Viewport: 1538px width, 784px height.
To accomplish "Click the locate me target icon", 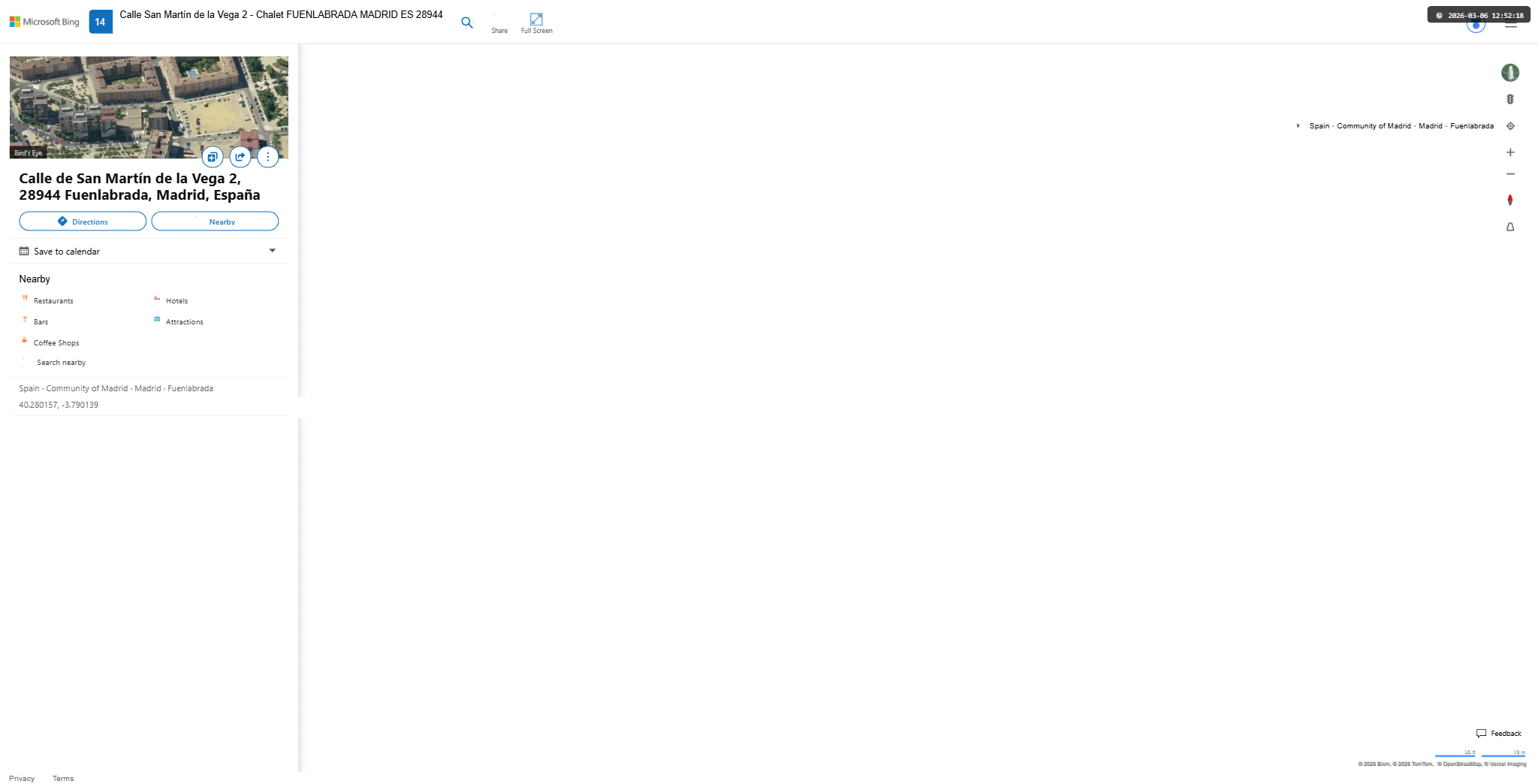I will (x=1510, y=126).
